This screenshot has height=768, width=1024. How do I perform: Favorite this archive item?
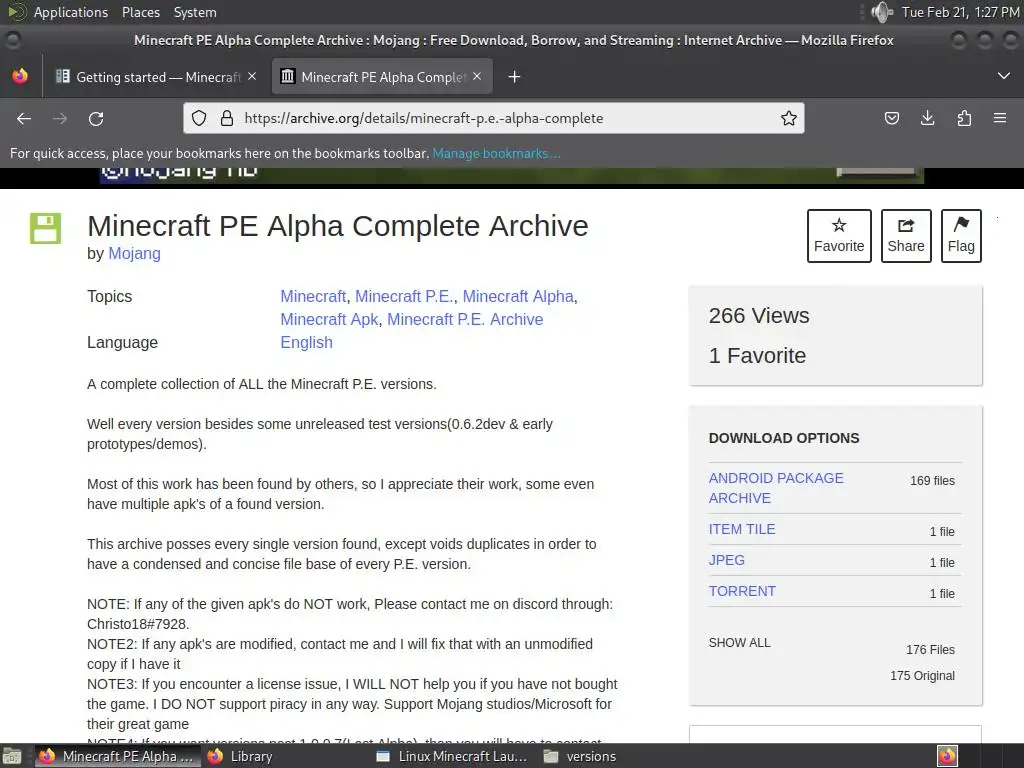[x=839, y=236]
